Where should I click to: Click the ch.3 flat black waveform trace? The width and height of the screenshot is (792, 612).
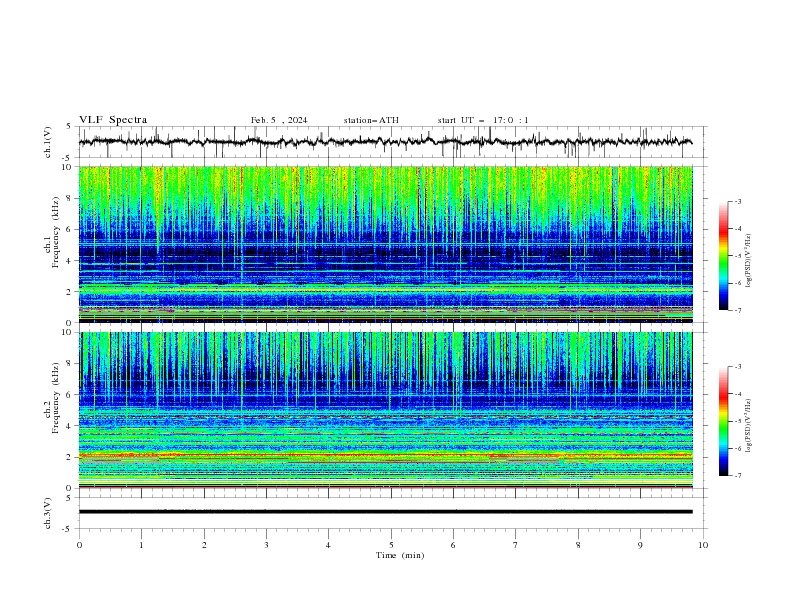385,512
